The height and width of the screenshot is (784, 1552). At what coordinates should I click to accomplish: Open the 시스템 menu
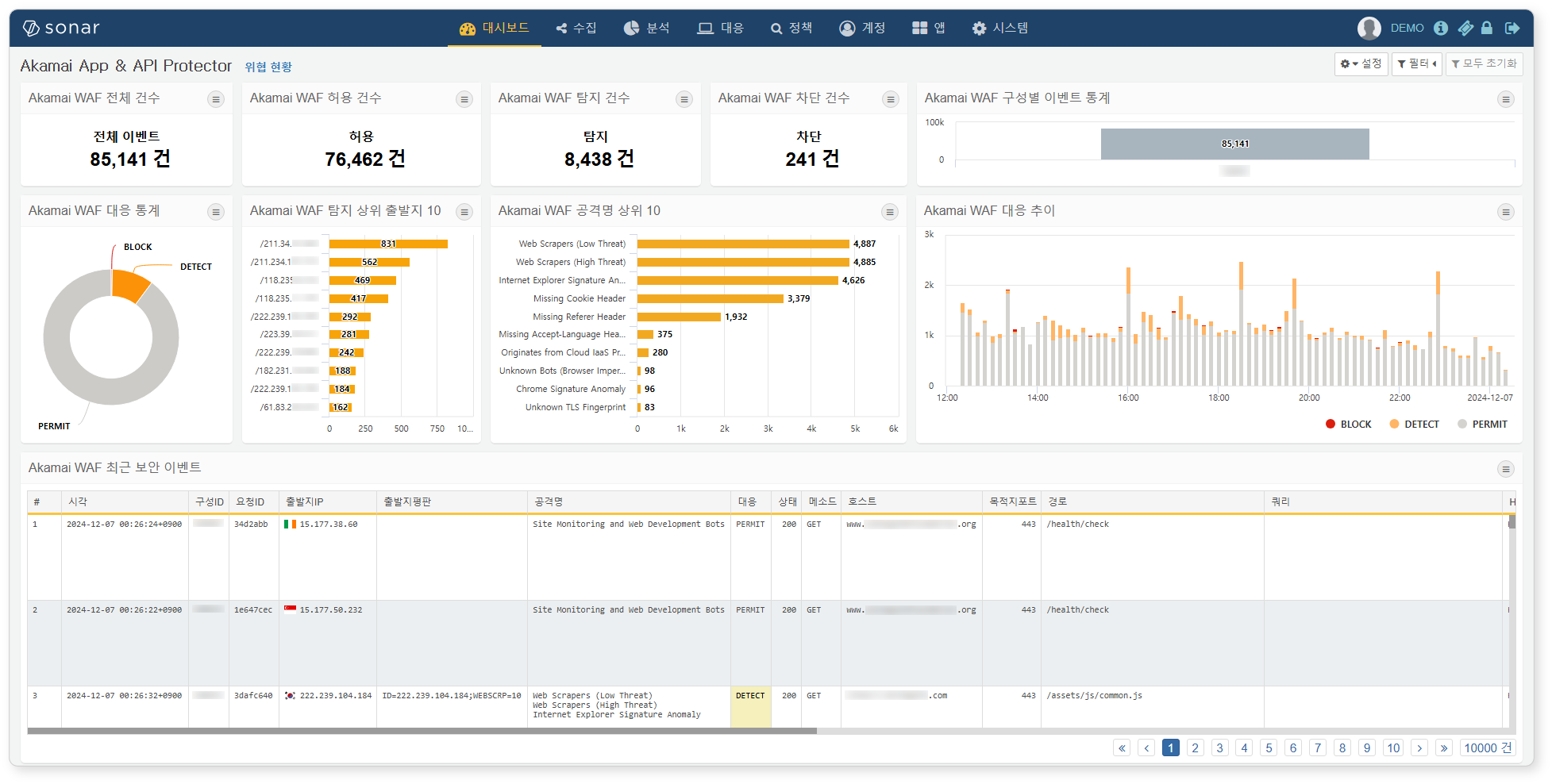(1000, 28)
